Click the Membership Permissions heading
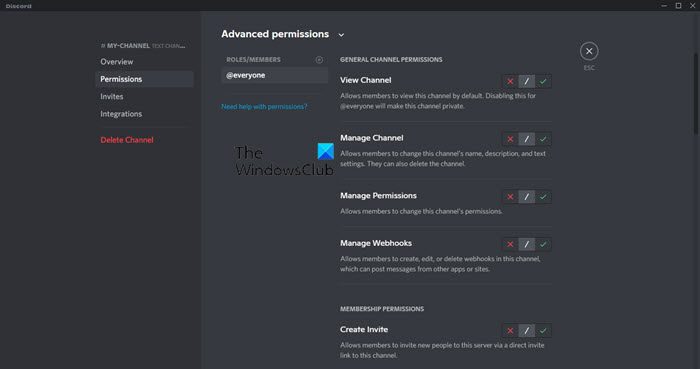This screenshot has width=700, height=369. [x=382, y=309]
